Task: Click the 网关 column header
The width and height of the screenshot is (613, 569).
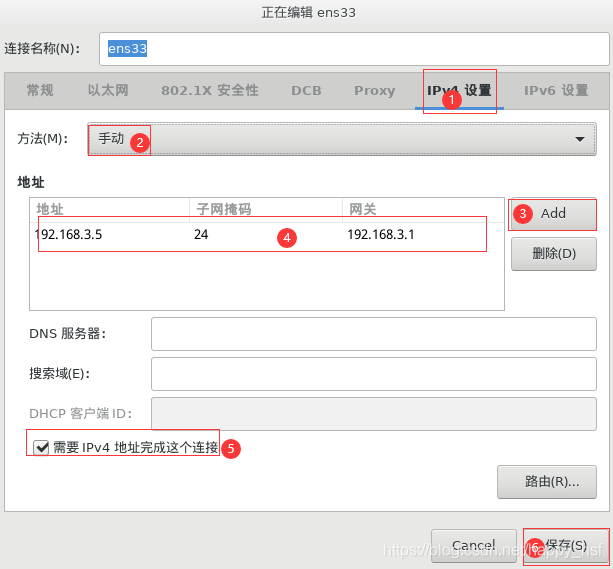Action: pos(423,210)
